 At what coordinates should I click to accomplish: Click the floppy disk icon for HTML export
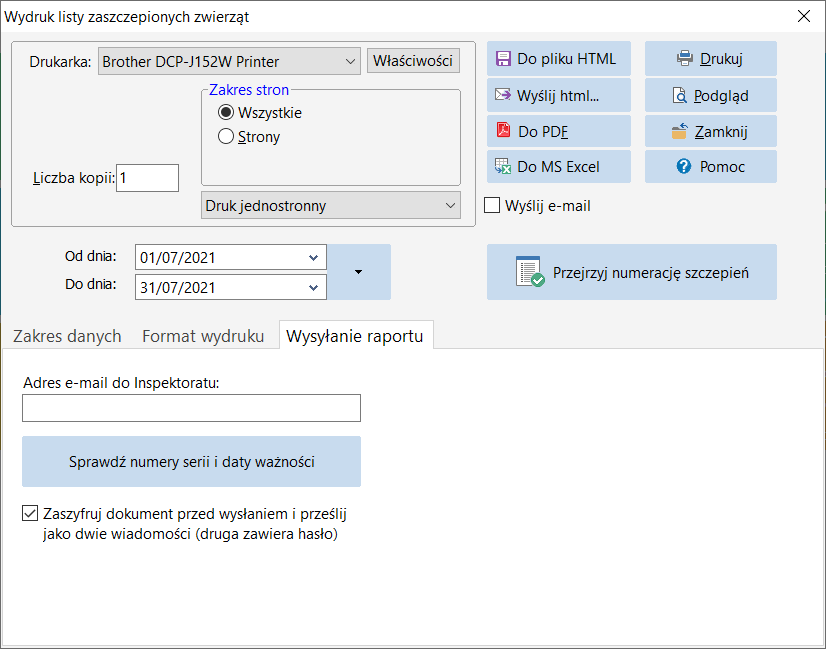503,58
